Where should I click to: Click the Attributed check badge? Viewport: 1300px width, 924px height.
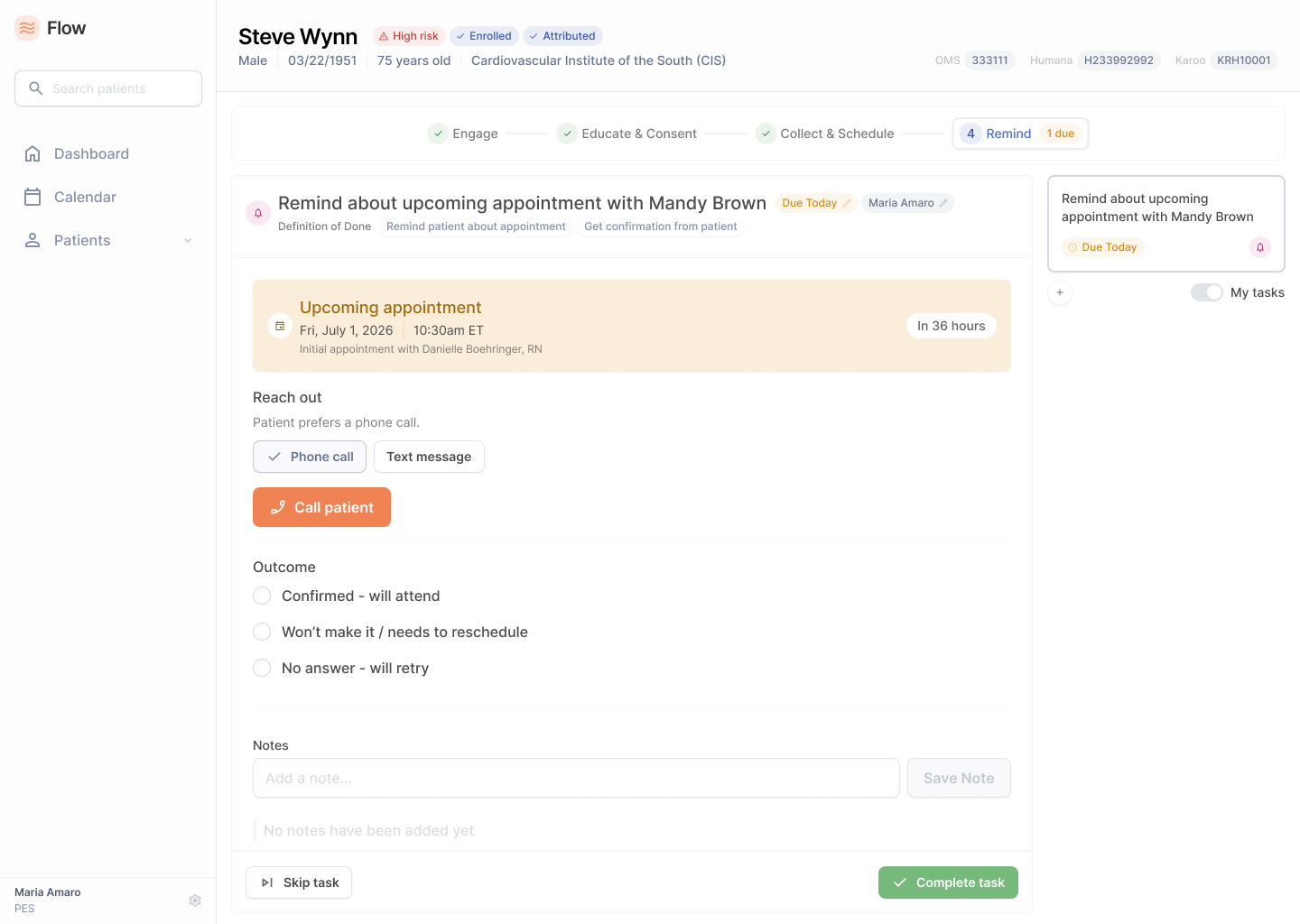[x=562, y=36]
